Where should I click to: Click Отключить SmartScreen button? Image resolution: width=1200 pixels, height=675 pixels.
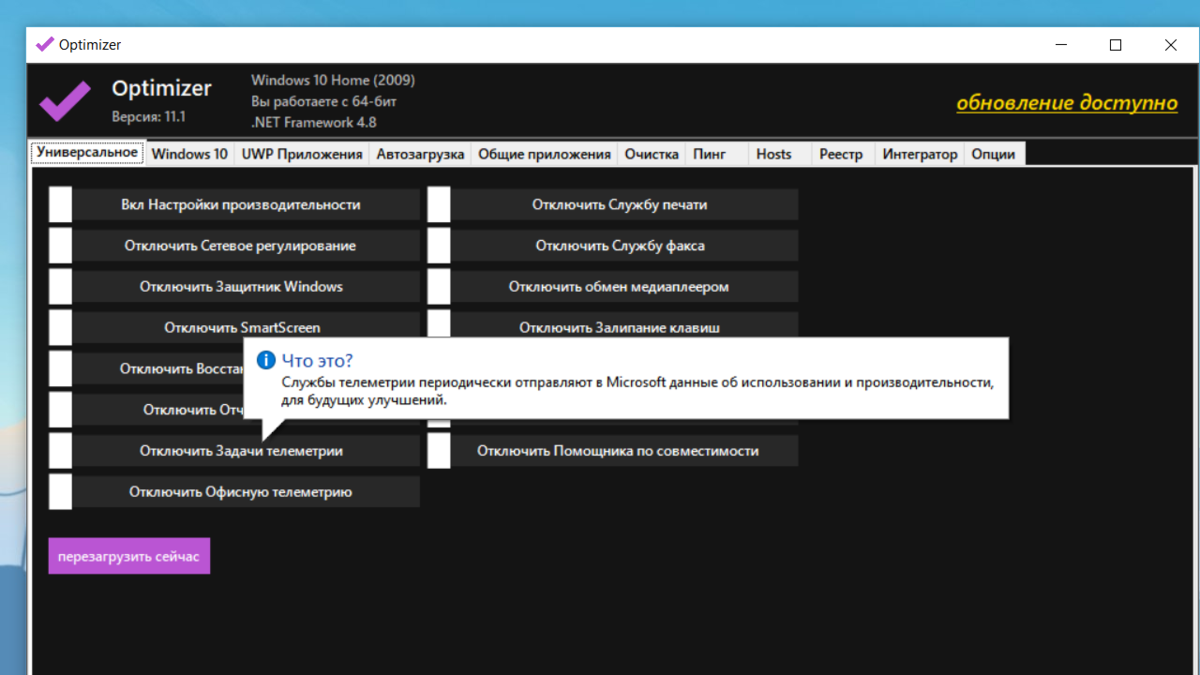tap(246, 326)
